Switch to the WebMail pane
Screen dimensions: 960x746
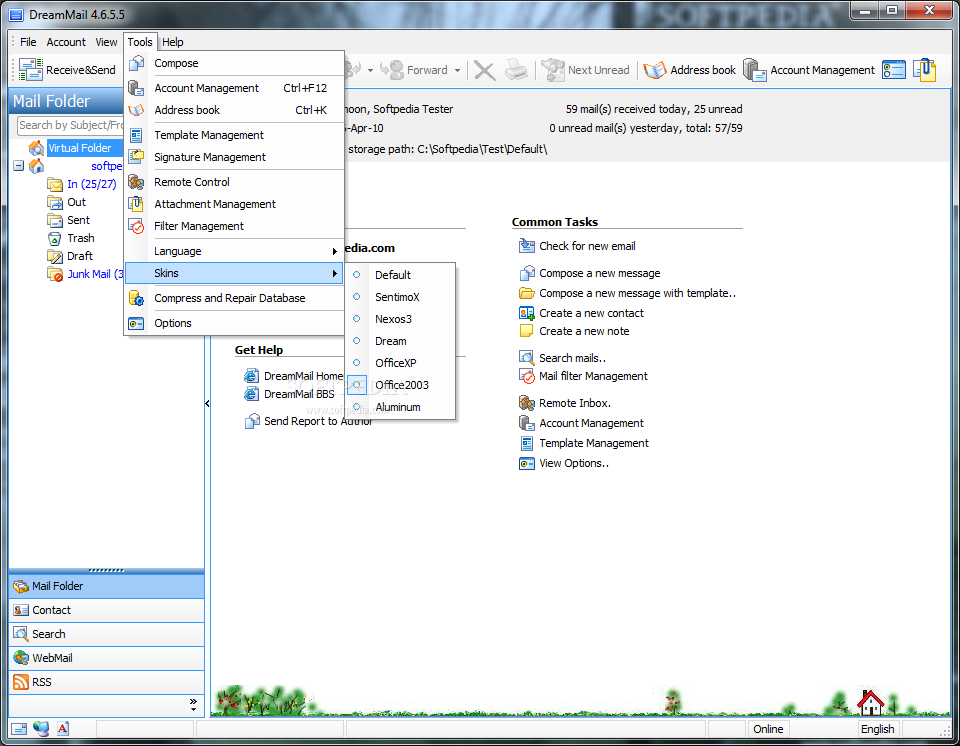[107, 658]
